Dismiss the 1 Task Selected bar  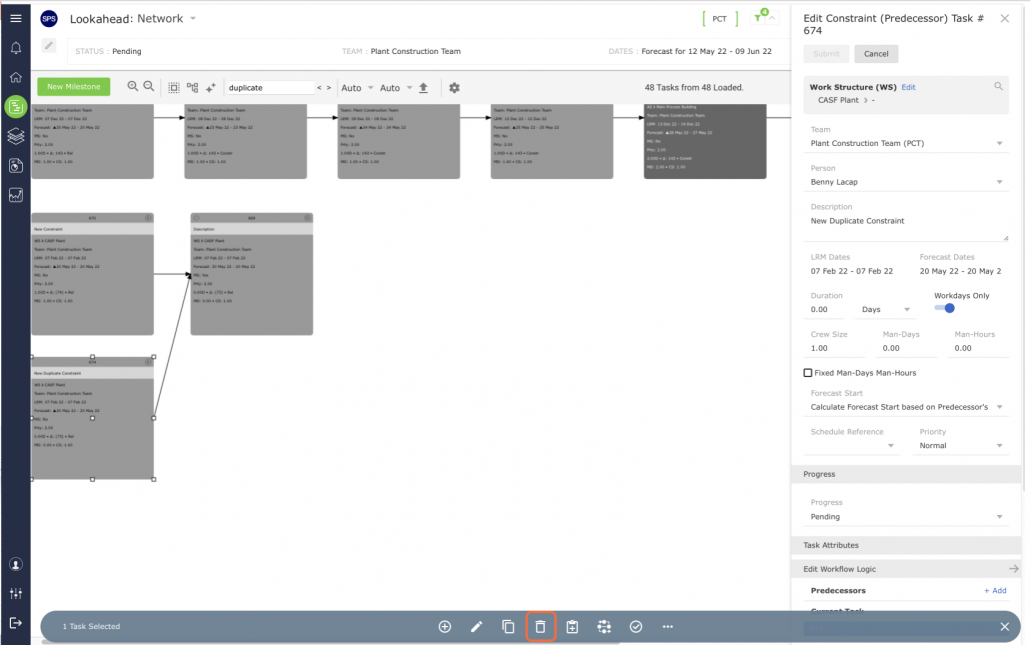click(1004, 627)
